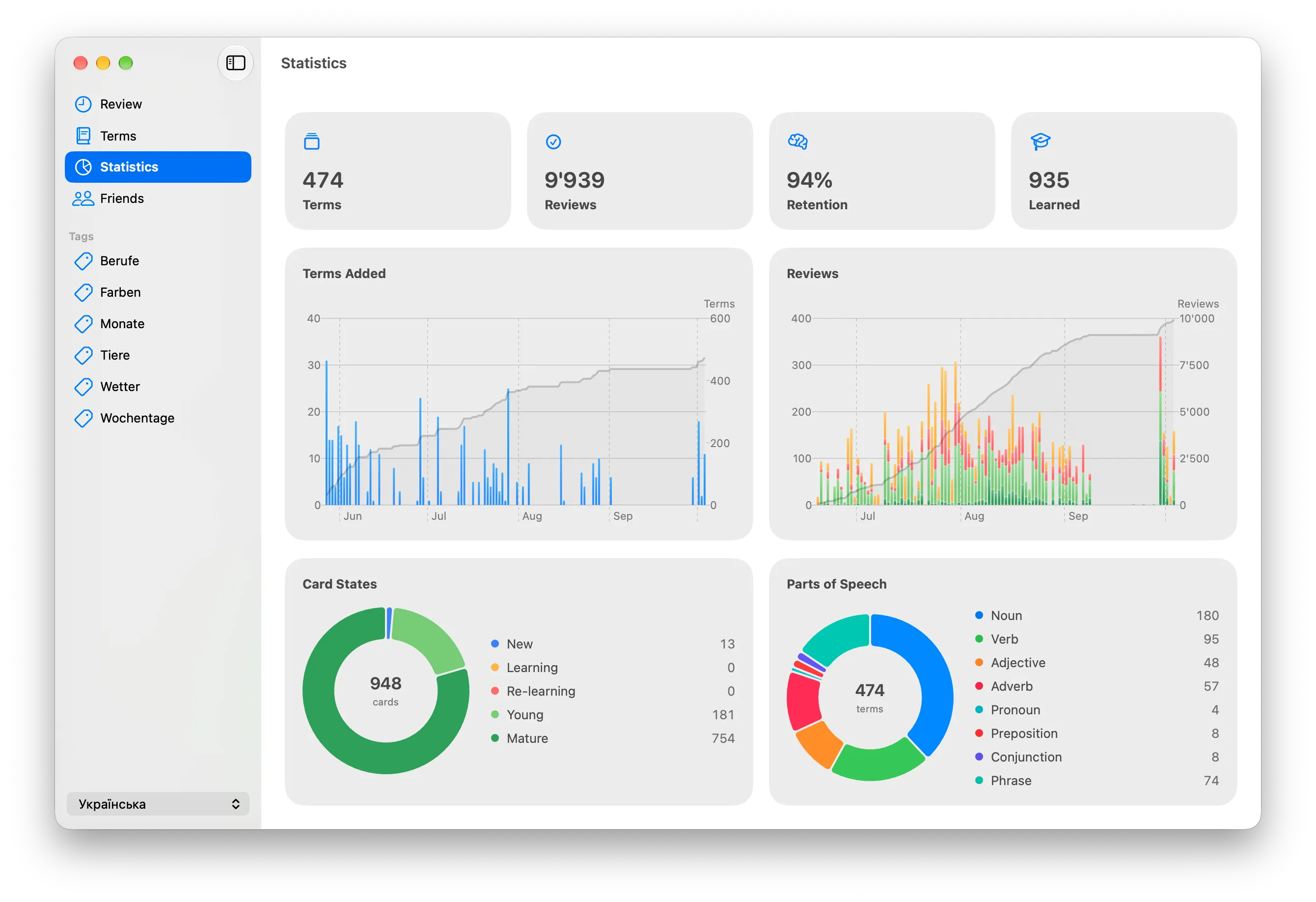
Task: Toggle the sidebar visibility button
Action: (x=236, y=63)
